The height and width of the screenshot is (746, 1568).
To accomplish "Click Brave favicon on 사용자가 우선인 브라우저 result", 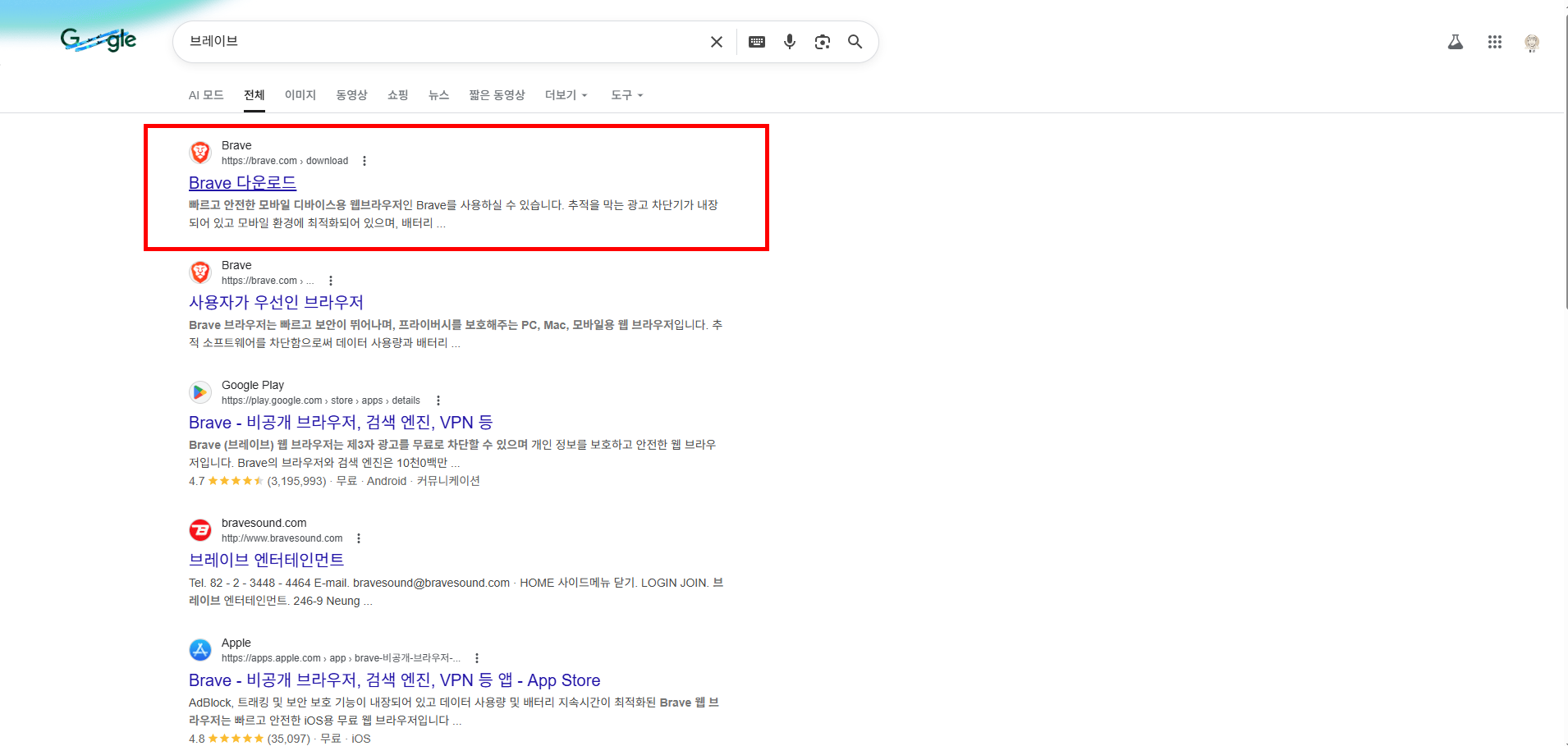I will (x=200, y=272).
